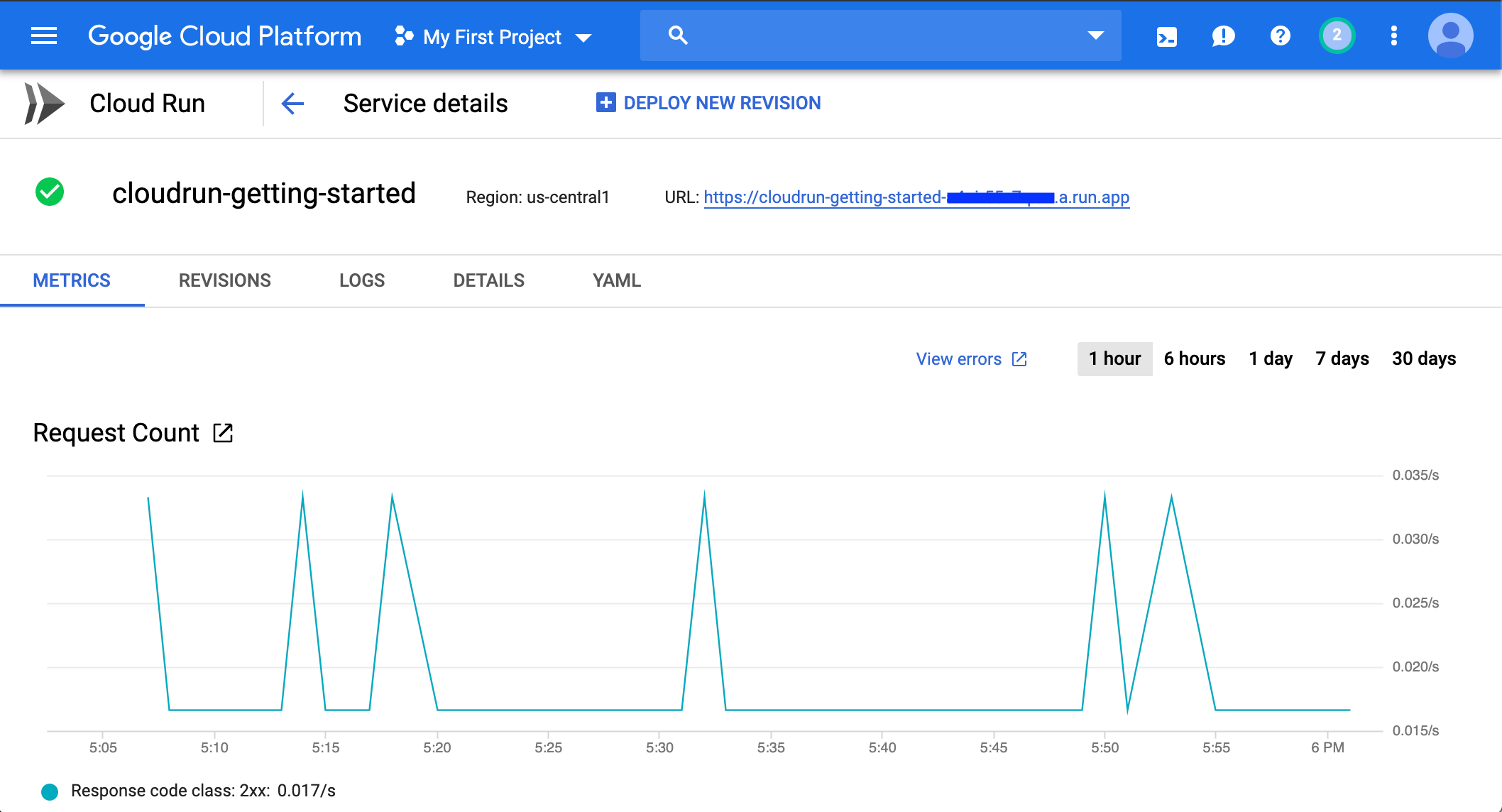Click the green service status checkmark
Viewport: 1502px width, 812px height.
point(50,192)
